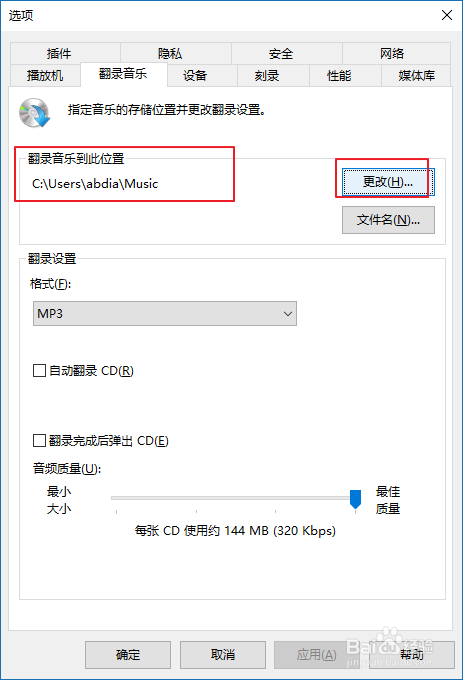The image size is (463, 680).
Task: Click the 取消 button
Action: coord(223,655)
